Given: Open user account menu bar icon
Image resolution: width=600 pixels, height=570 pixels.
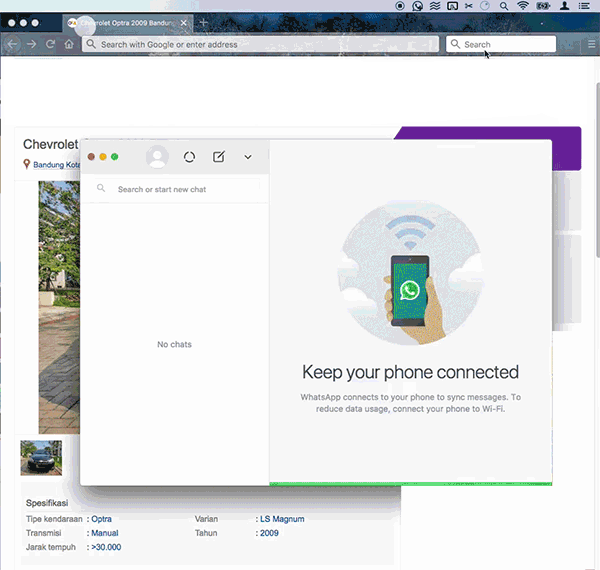Looking at the screenshot, I should tap(564, 6).
